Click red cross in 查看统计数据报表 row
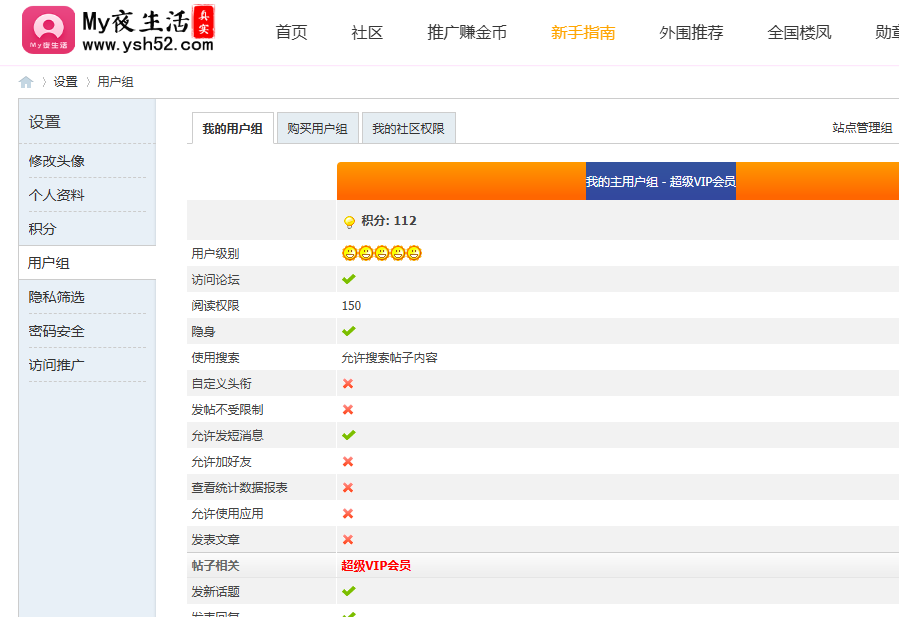 [x=348, y=487]
